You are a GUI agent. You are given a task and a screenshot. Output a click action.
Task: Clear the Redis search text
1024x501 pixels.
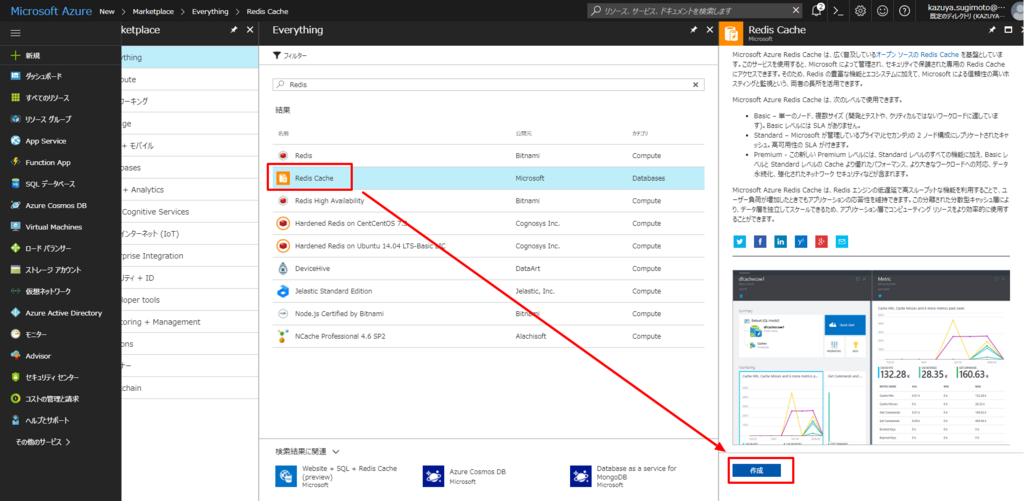696,84
